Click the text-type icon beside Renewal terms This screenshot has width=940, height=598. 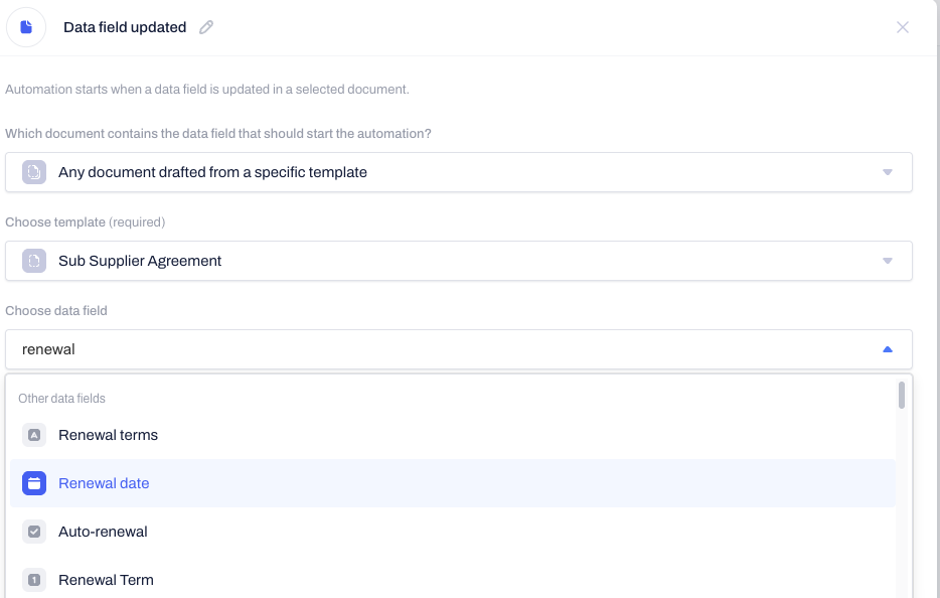(34, 435)
